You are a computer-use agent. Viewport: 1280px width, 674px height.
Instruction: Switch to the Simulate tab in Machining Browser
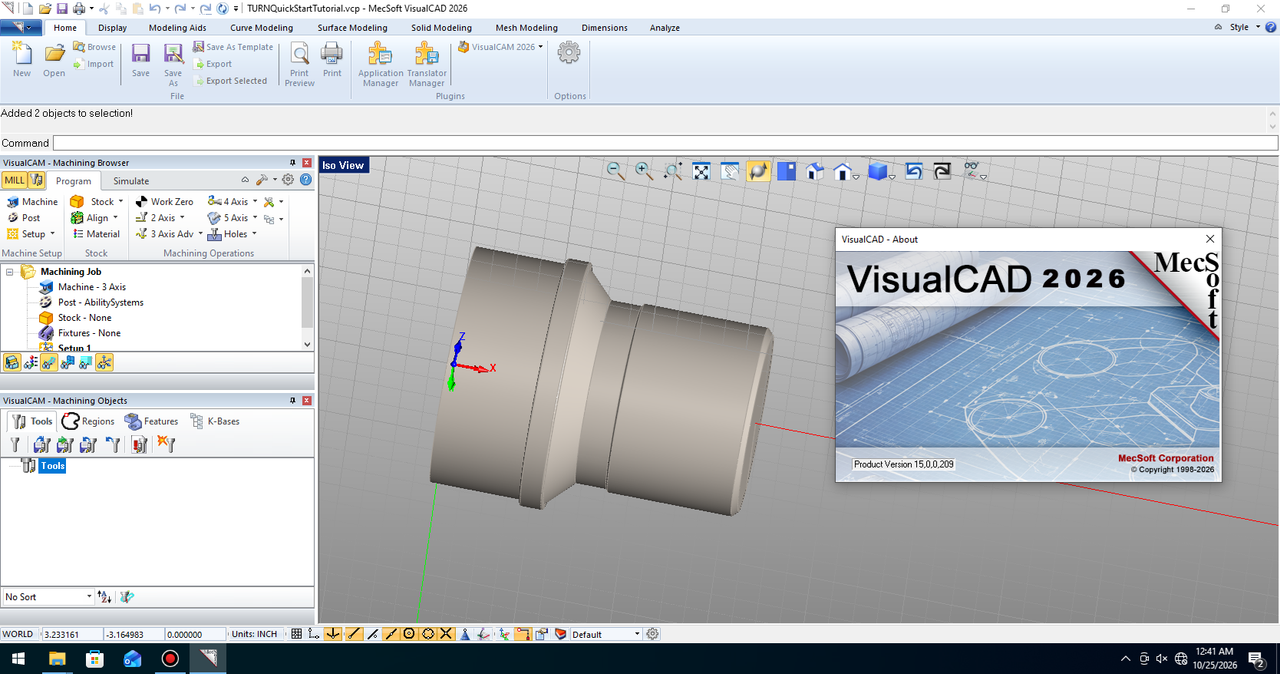[131, 181]
